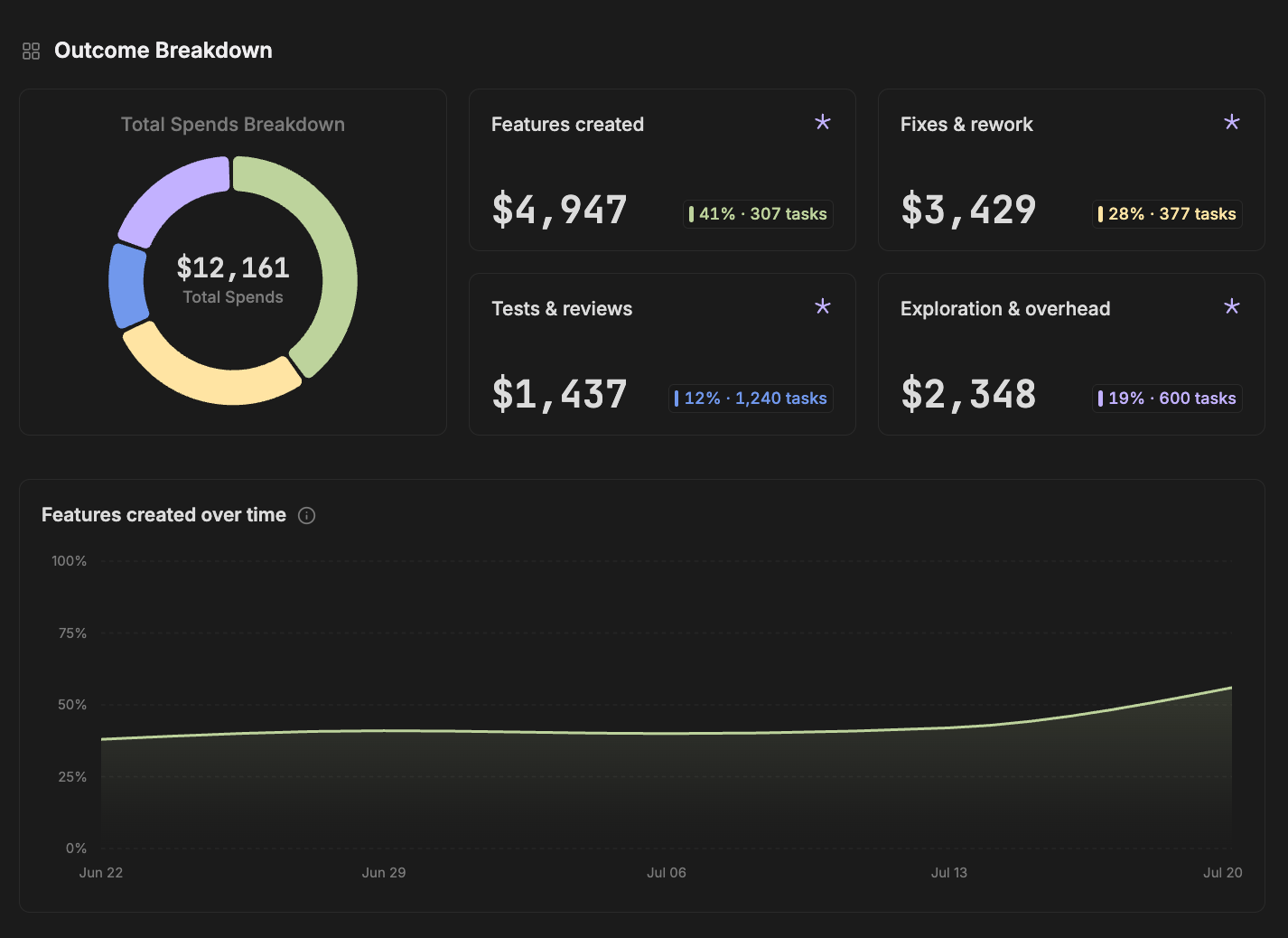Viewport: 1288px width, 938px height.
Task: Click the Total Spends label under $12,161
Action: (x=233, y=297)
